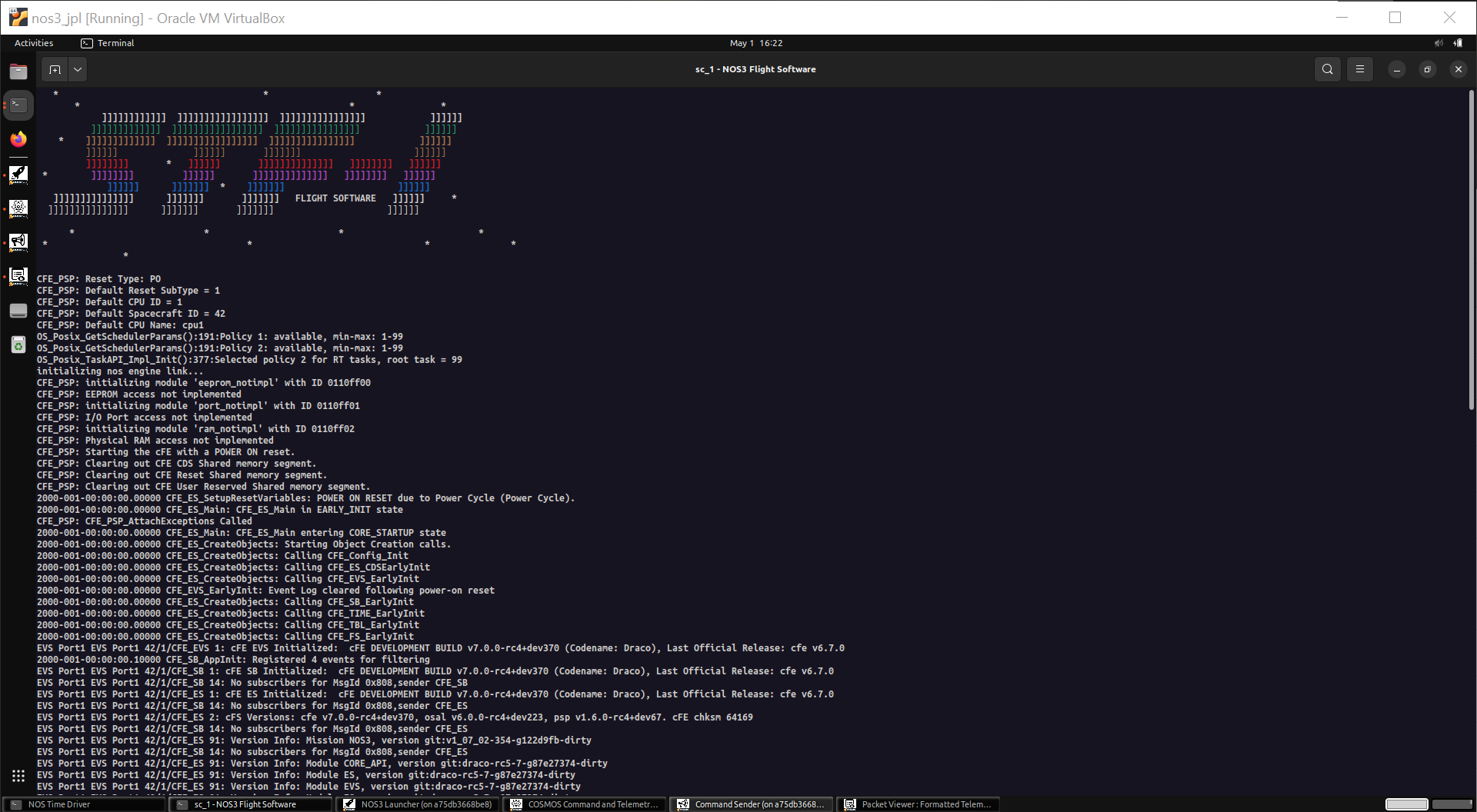Click the Terminal icon in the dock
This screenshot has height=812, width=1477.
(18, 105)
